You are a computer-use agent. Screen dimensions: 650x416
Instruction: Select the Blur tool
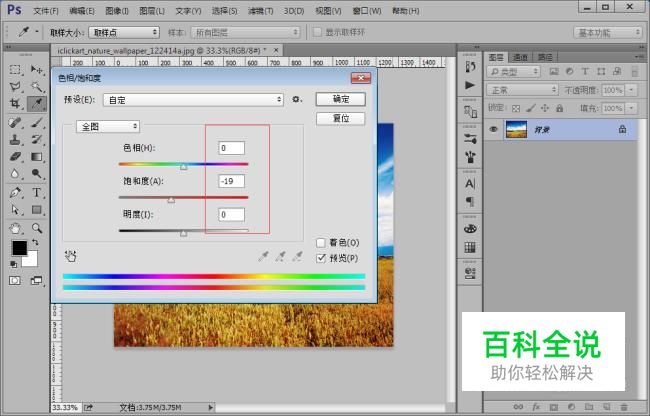(x=15, y=174)
